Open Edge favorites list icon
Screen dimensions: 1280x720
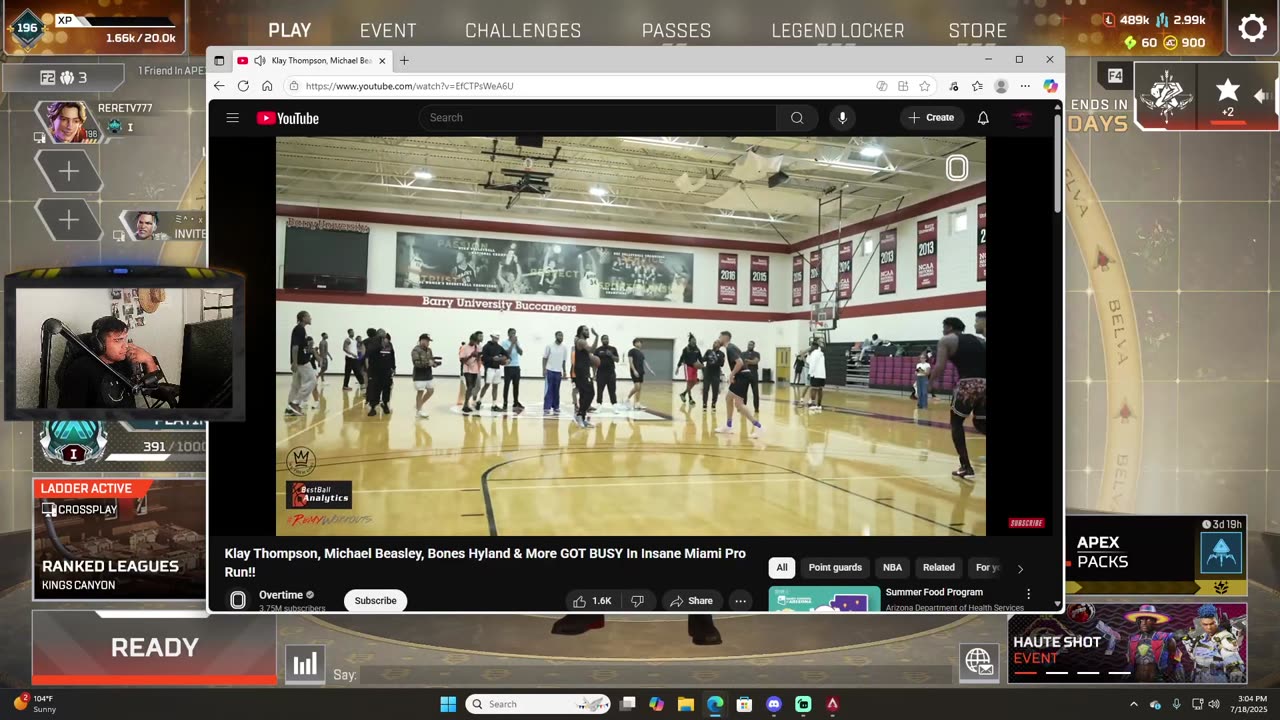pos(977,86)
